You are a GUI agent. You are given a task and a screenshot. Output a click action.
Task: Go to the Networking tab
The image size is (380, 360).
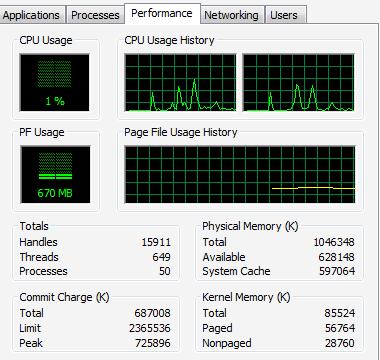232,15
